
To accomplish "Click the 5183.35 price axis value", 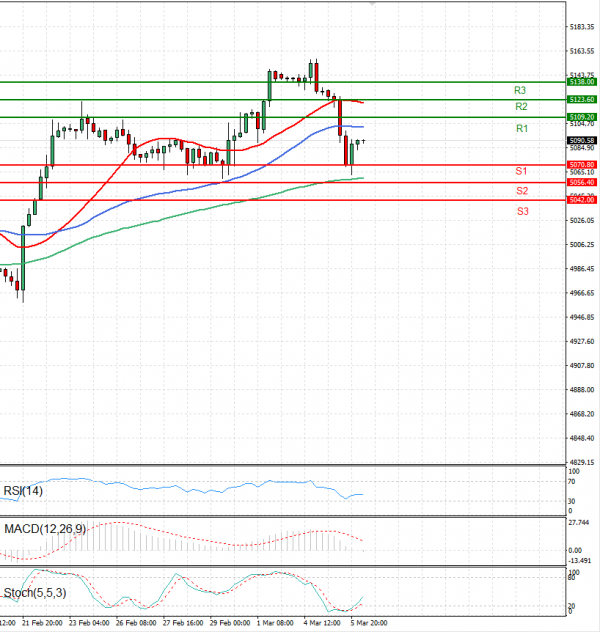I will (x=582, y=27).
